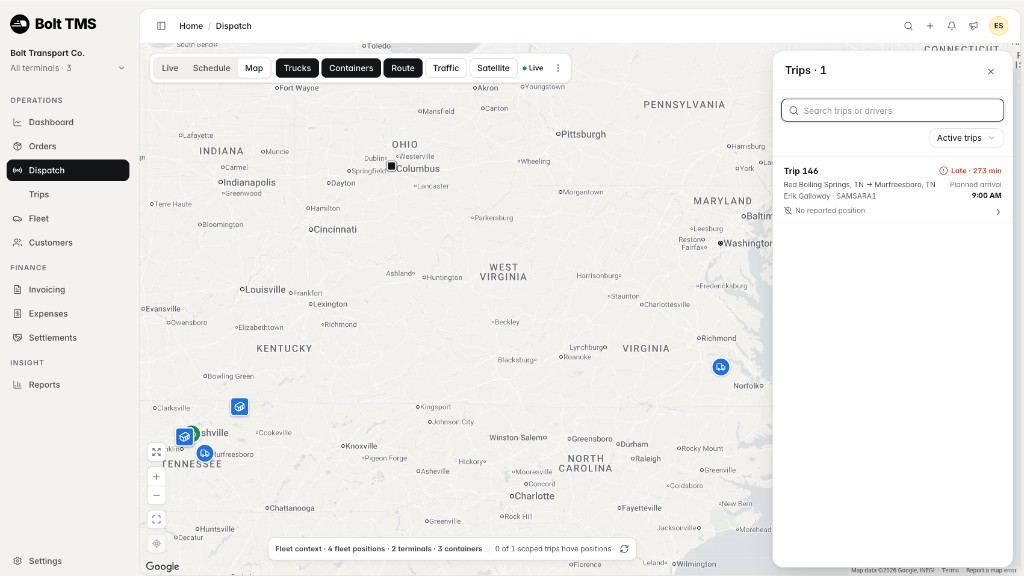Open Invoicing in sidebar
This screenshot has width=1024, height=576.
[x=68, y=290]
